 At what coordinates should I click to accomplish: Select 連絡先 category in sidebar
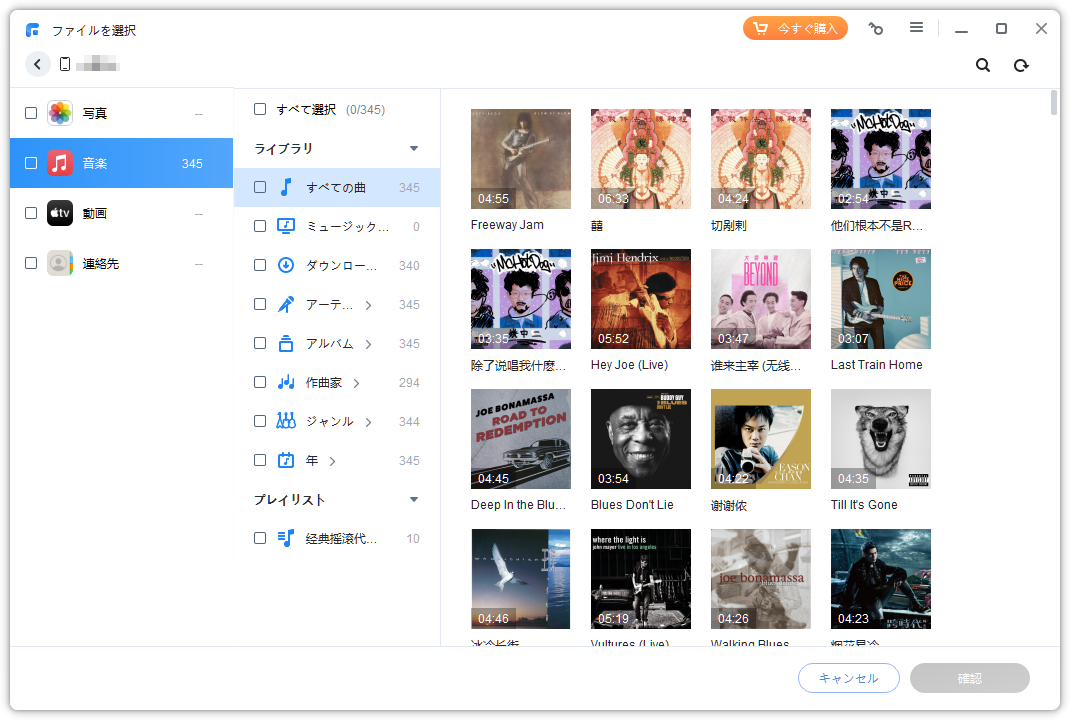coord(121,263)
